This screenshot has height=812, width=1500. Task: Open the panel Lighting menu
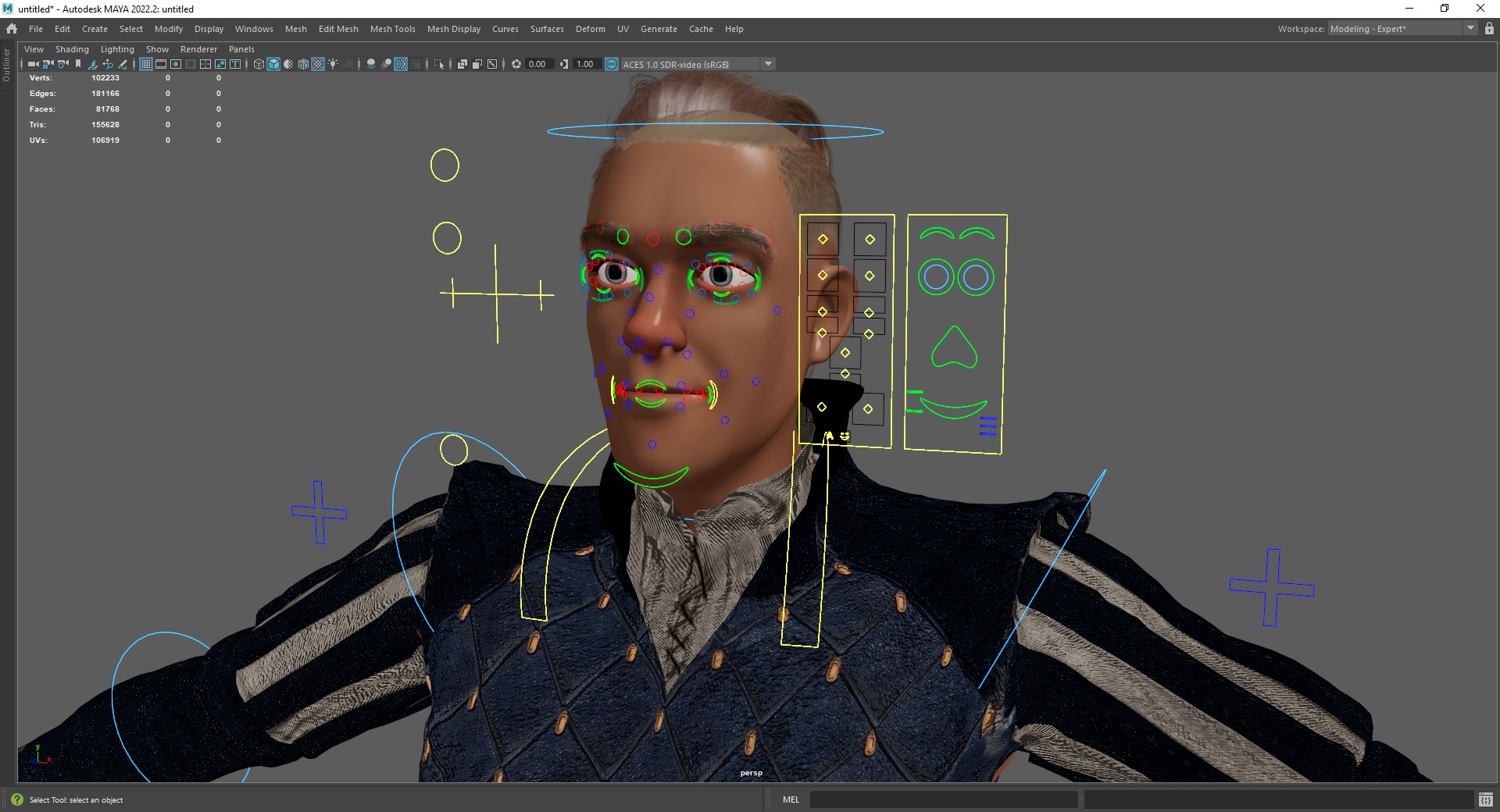[x=117, y=49]
